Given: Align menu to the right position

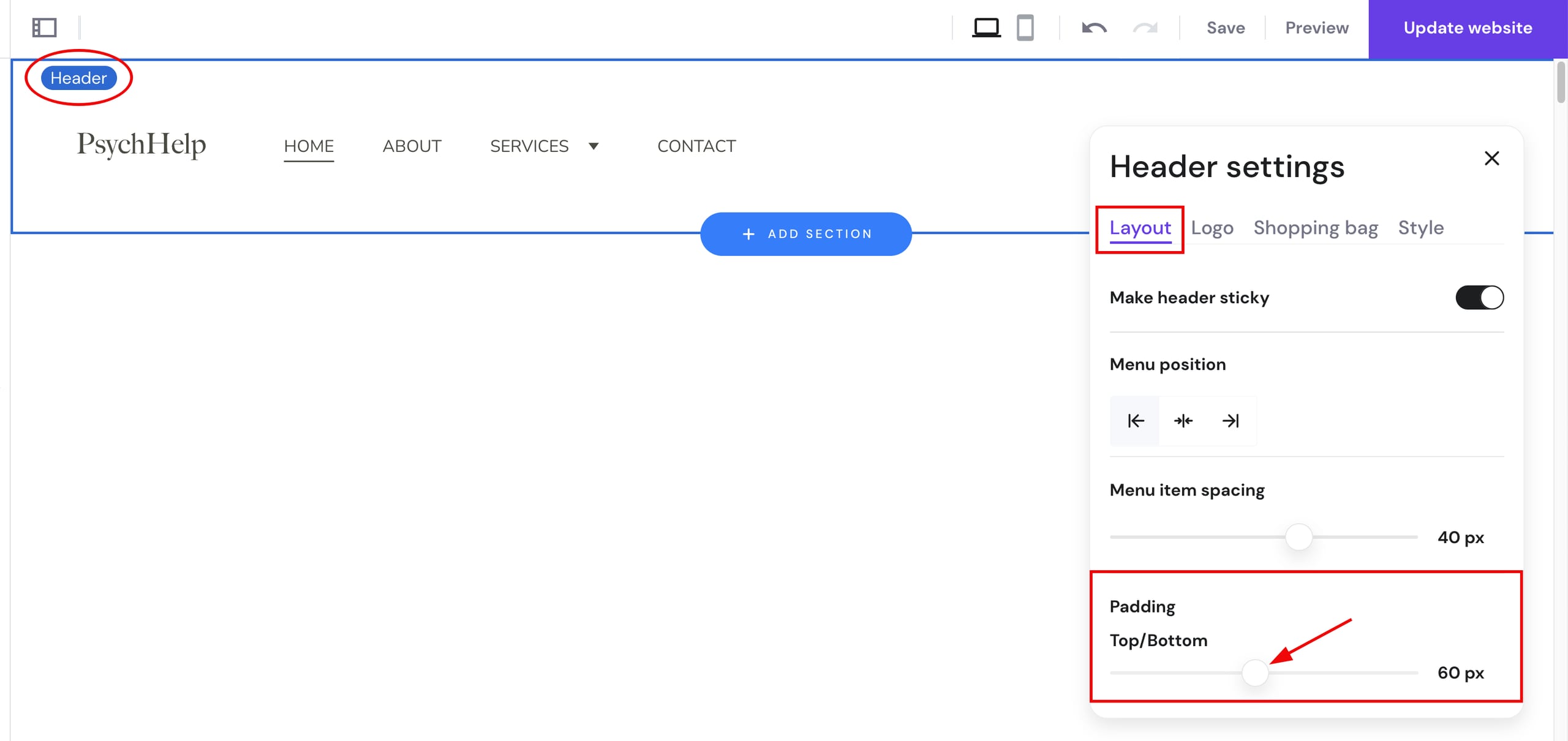Looking at the screenshot, I should (x=1231, y=421).
